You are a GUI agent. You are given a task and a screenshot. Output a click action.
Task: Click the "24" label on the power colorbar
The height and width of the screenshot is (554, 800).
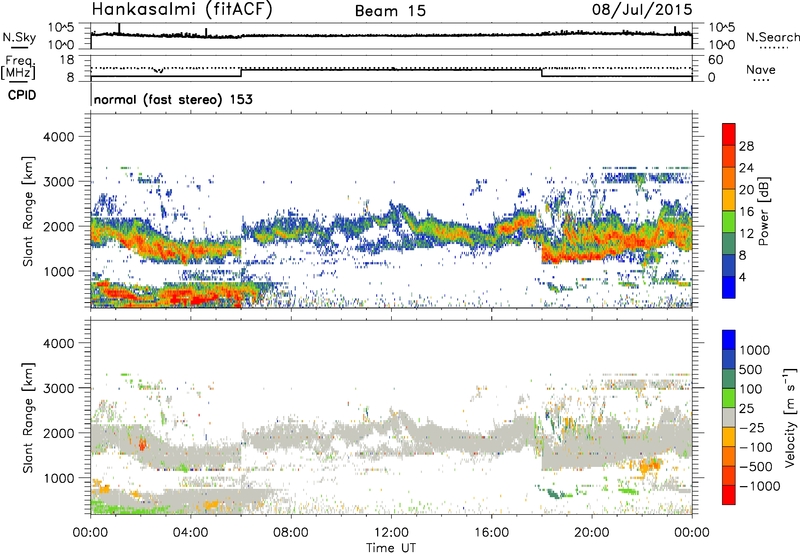pos(746,168)
